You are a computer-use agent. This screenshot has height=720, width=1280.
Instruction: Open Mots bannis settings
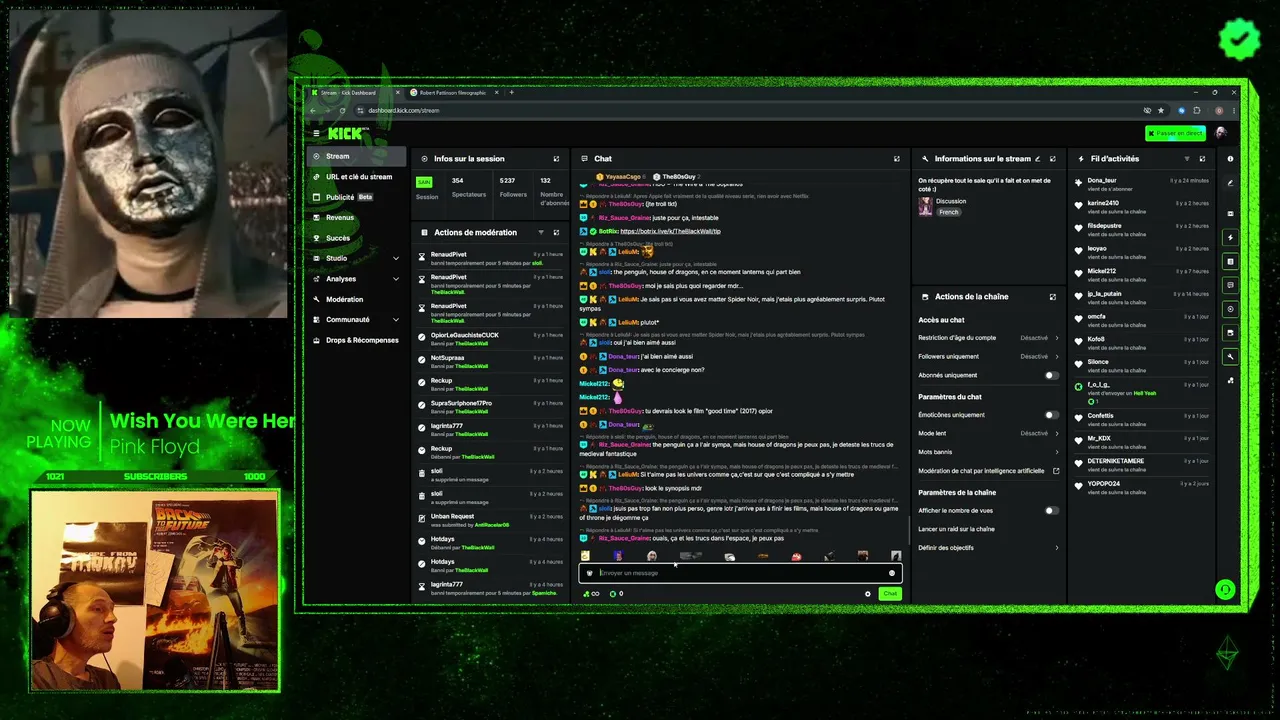point(988,452)
